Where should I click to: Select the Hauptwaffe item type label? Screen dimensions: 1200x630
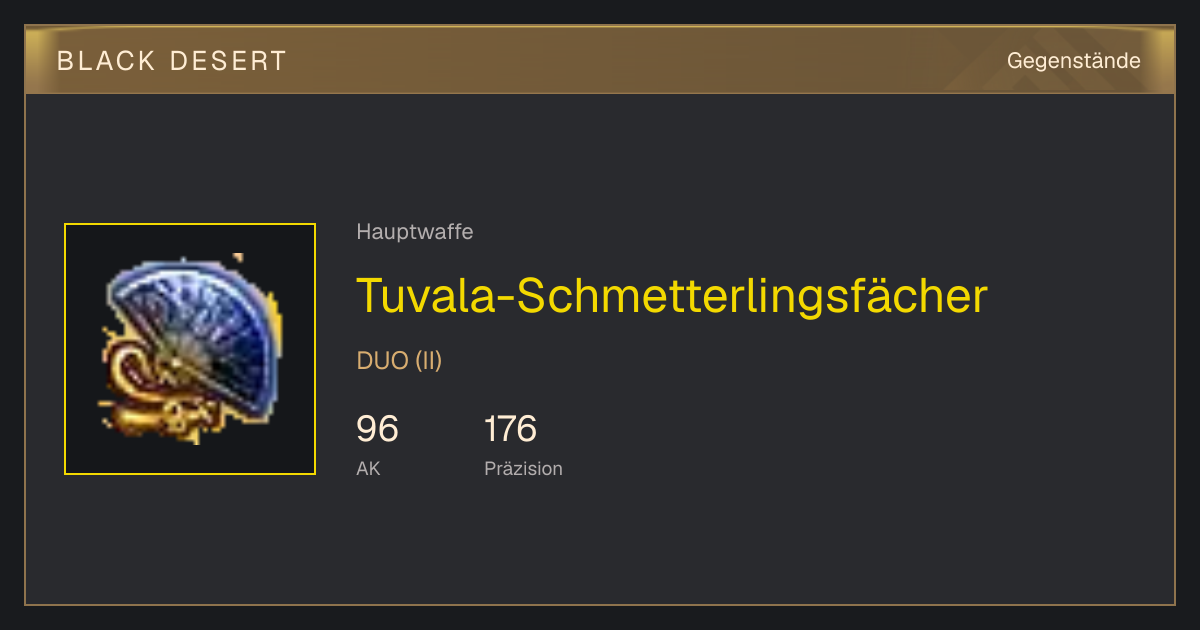(x=414, y=232)
